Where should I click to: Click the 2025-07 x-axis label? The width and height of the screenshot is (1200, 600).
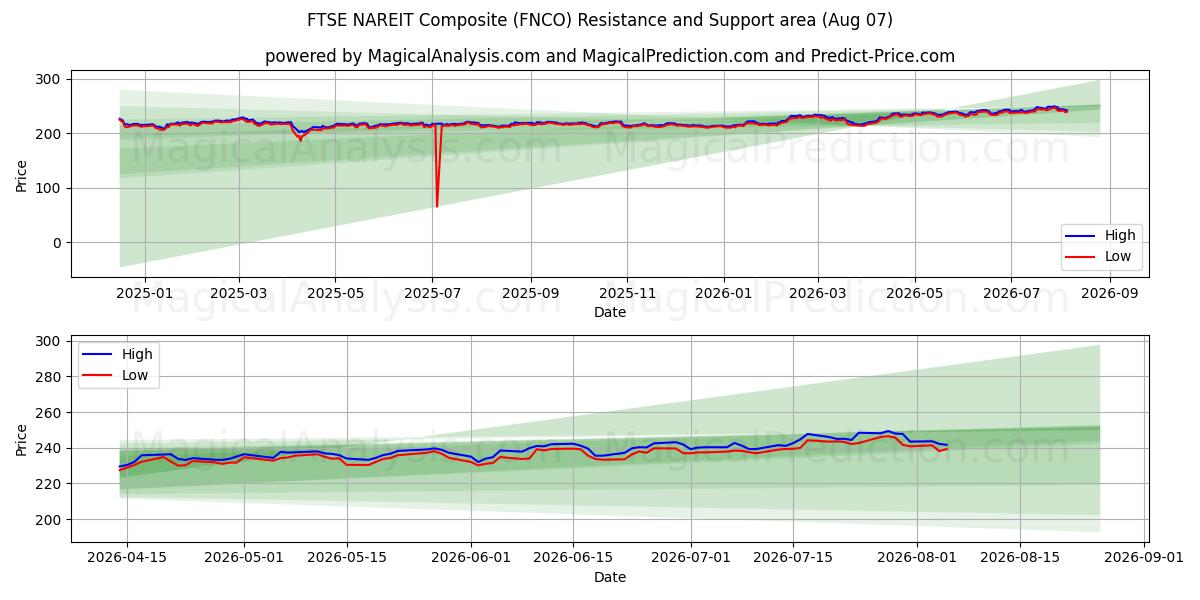[432, 295]
